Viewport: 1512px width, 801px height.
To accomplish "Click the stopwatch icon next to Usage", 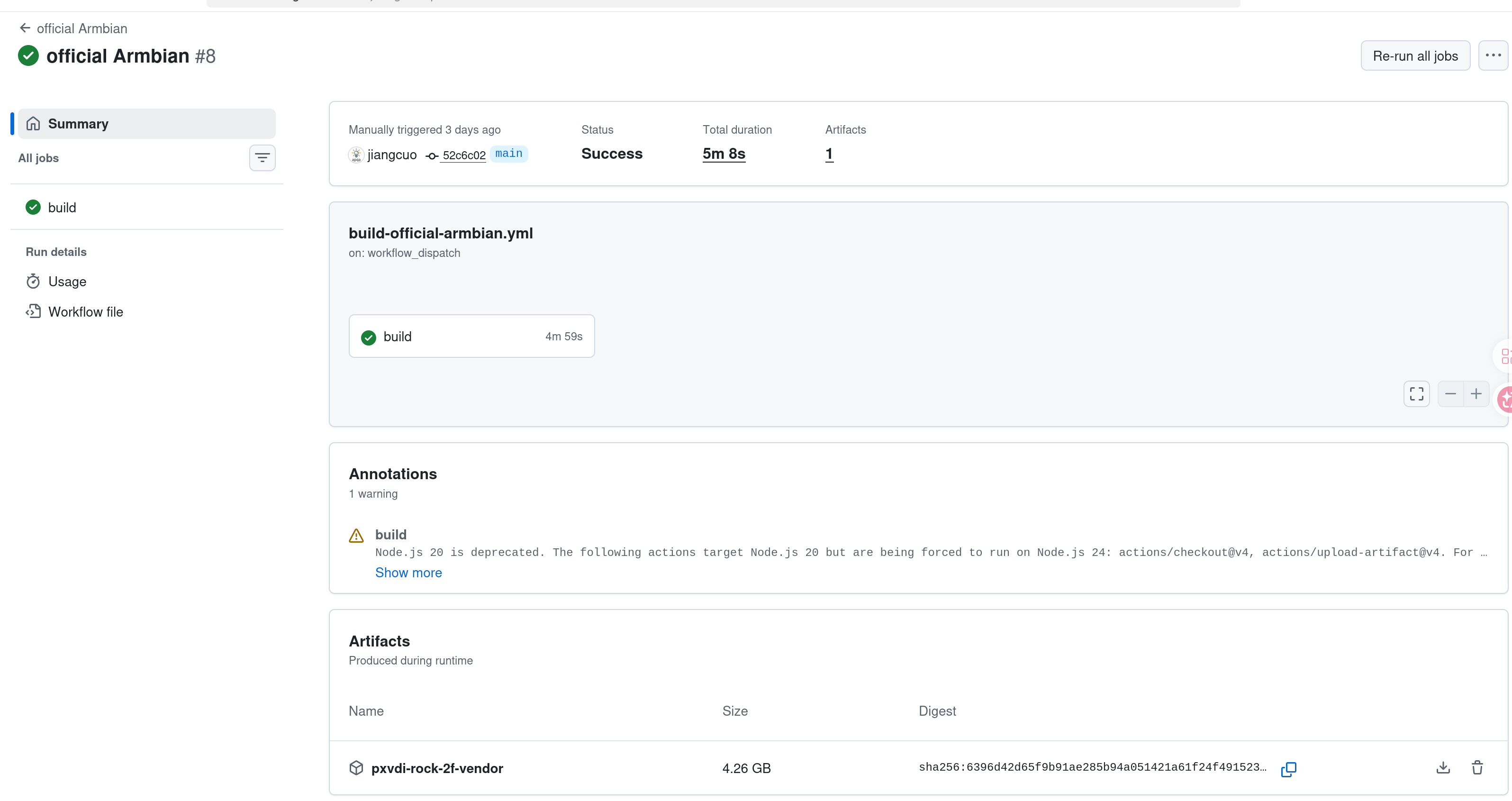I will 34,281.
